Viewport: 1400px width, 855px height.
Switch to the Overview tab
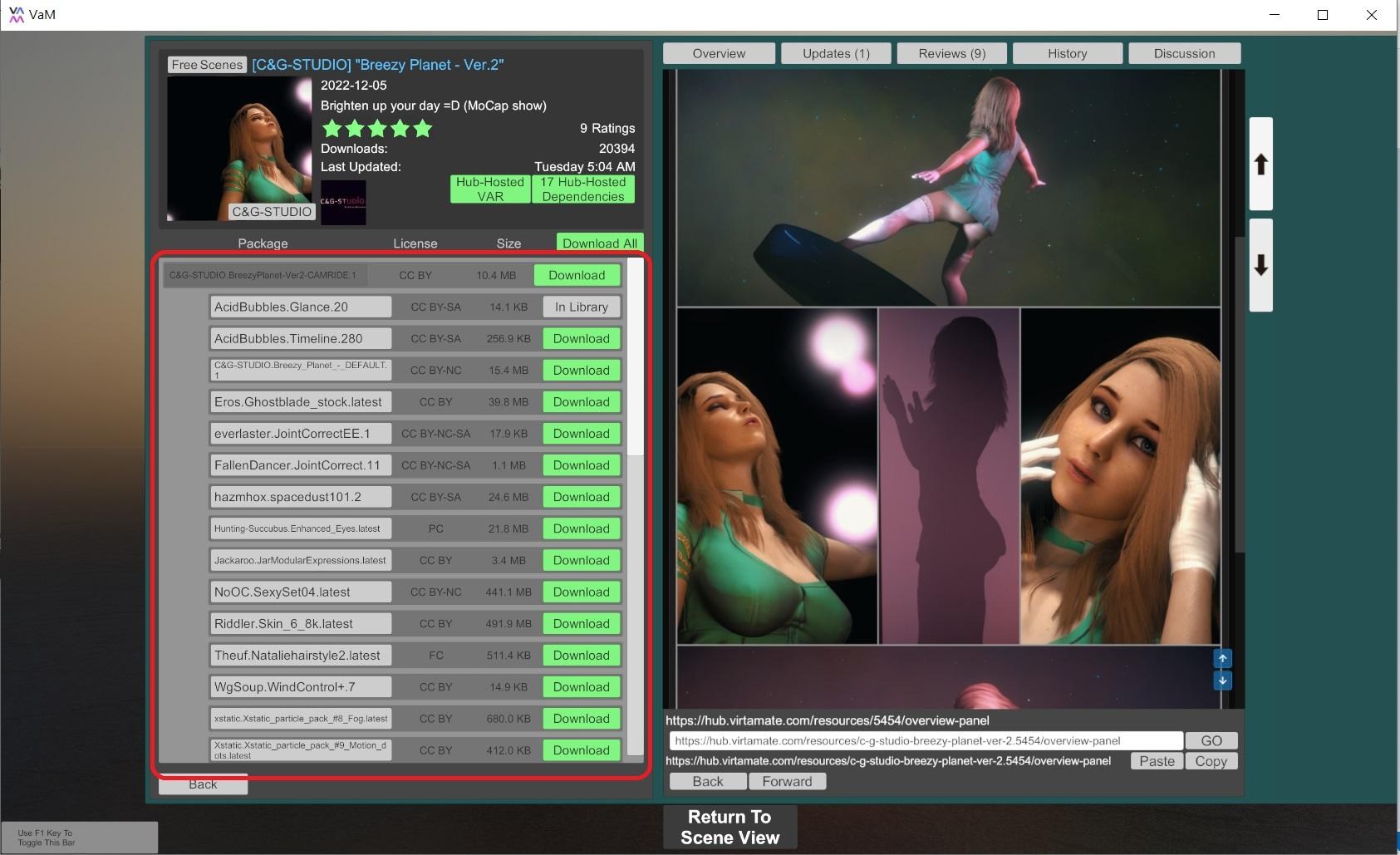coord(719,53)
